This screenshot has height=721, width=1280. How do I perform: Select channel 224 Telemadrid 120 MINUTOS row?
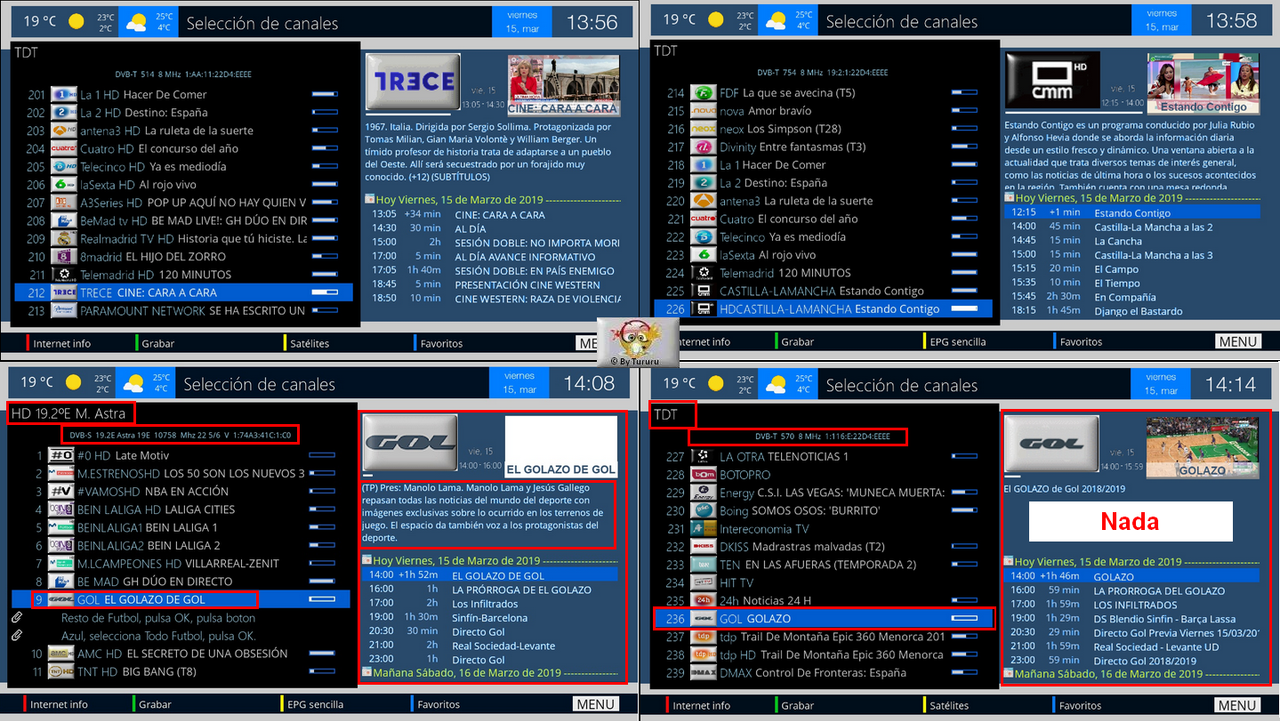(824, 273)
